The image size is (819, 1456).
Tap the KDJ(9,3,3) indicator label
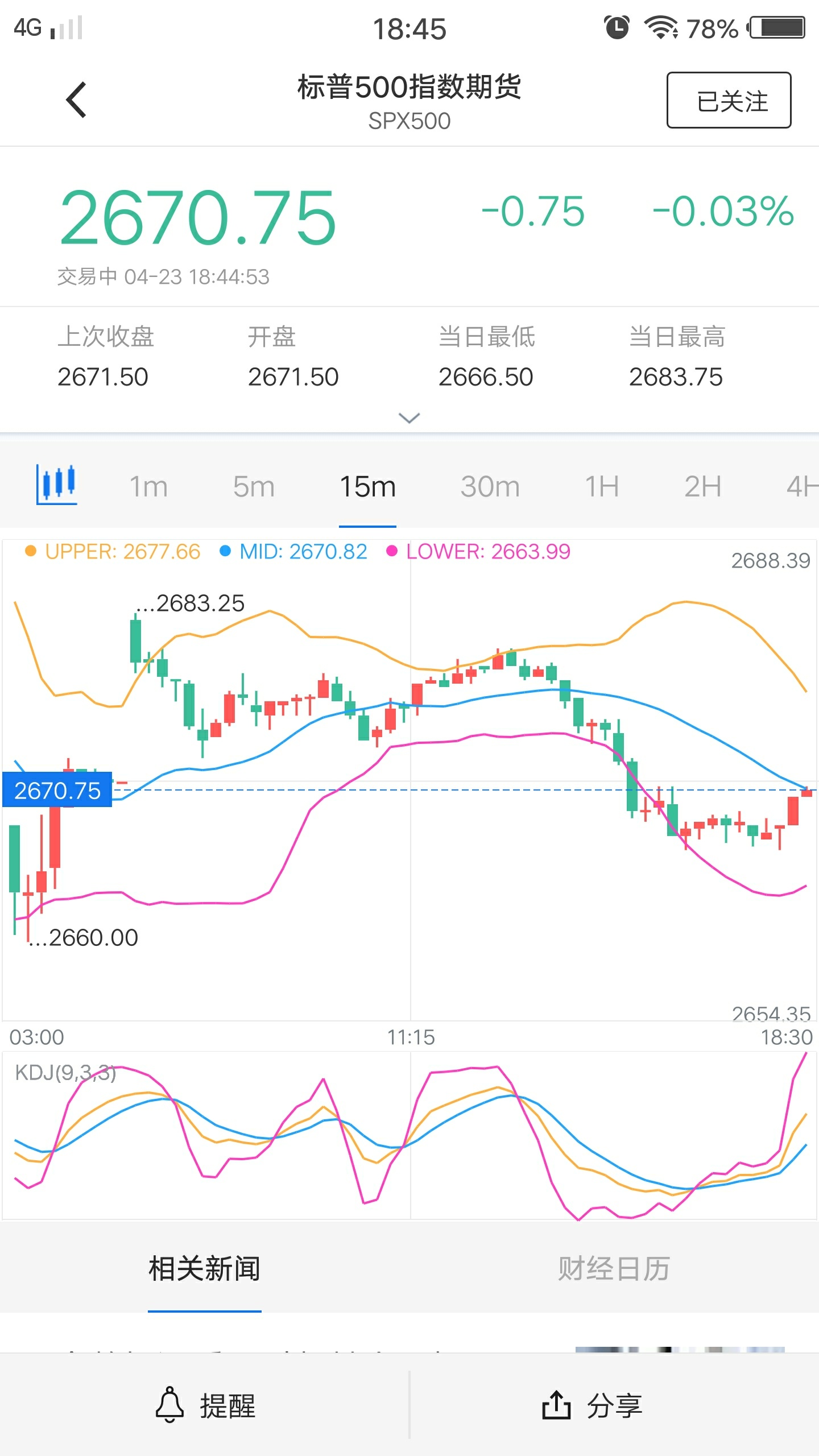click(x=65, y=1073)
